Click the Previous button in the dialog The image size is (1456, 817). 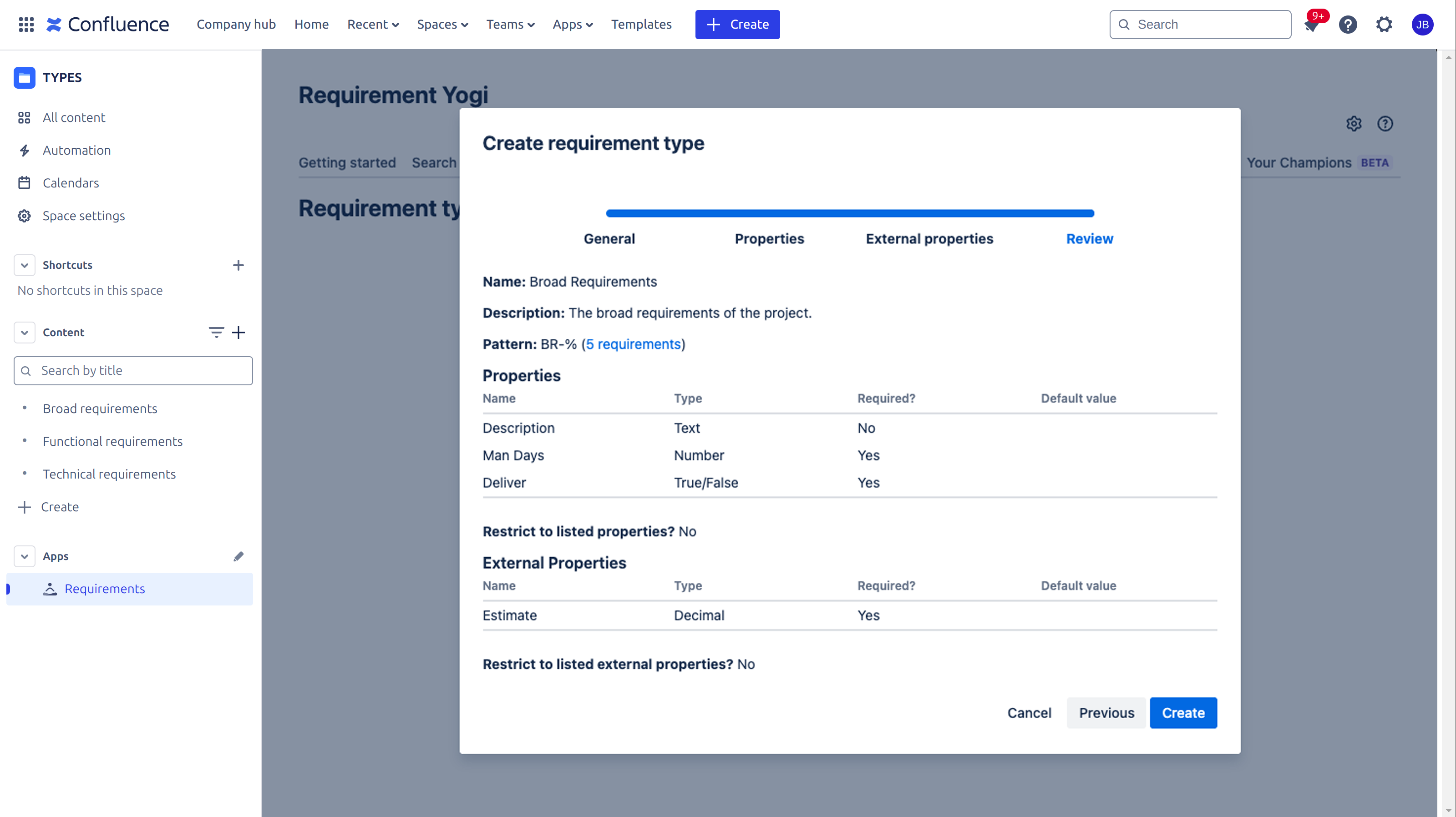click(x=1106, y=712)
